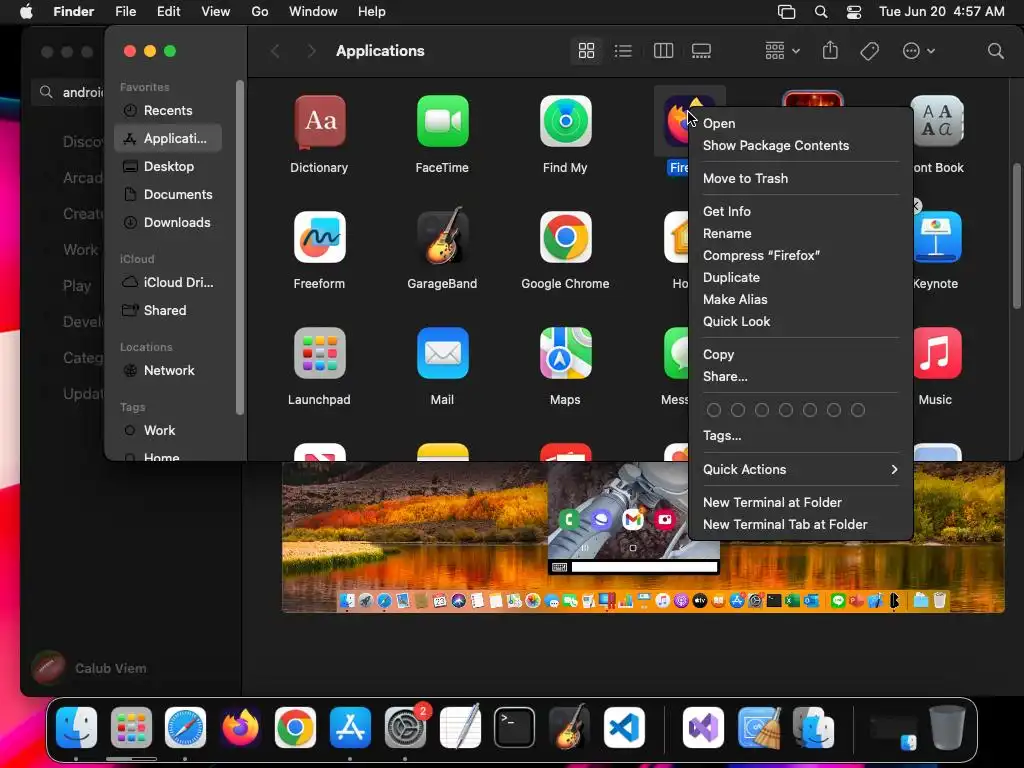The height and width of the screenshot is (768, 1024).
Task: Open System Settings from the Dock
Action: coord(405,727)
